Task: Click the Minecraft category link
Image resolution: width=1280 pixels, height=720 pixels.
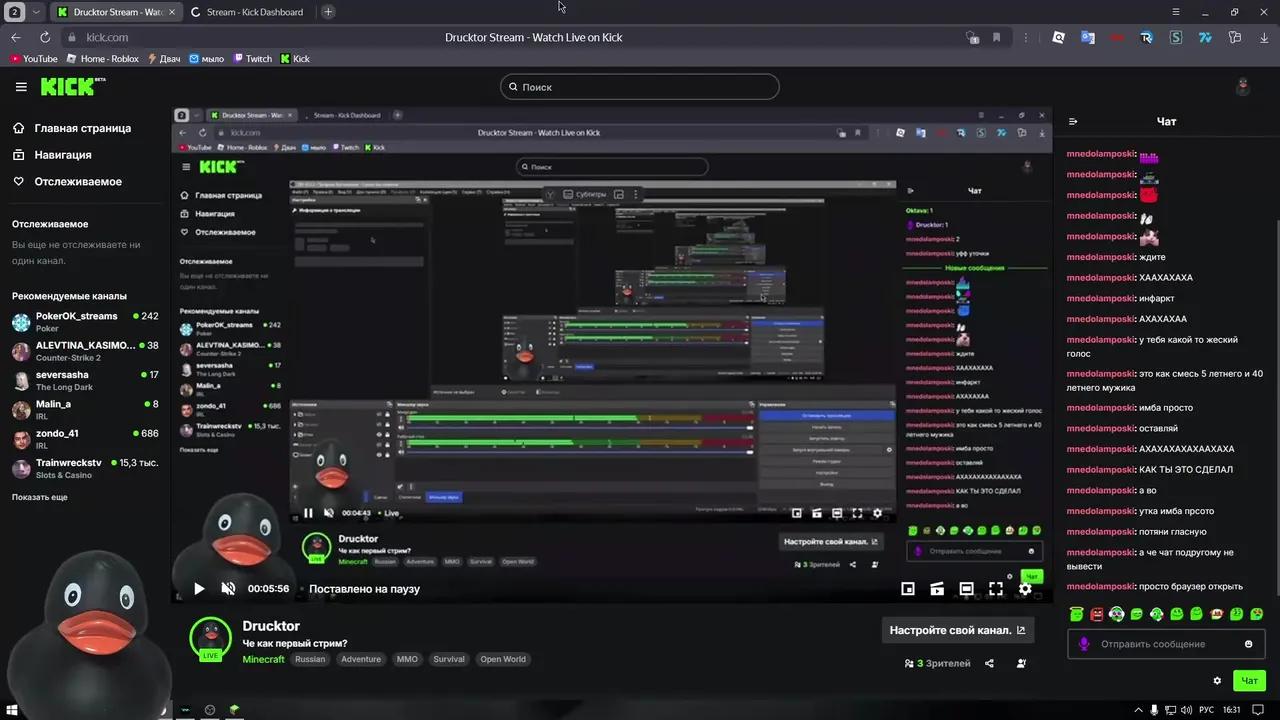Action: 264,659
